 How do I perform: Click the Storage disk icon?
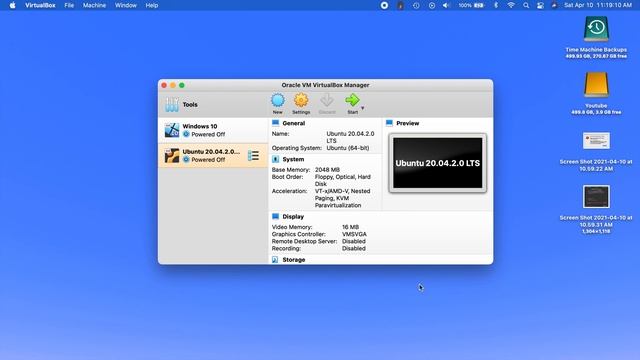[275, 260]
